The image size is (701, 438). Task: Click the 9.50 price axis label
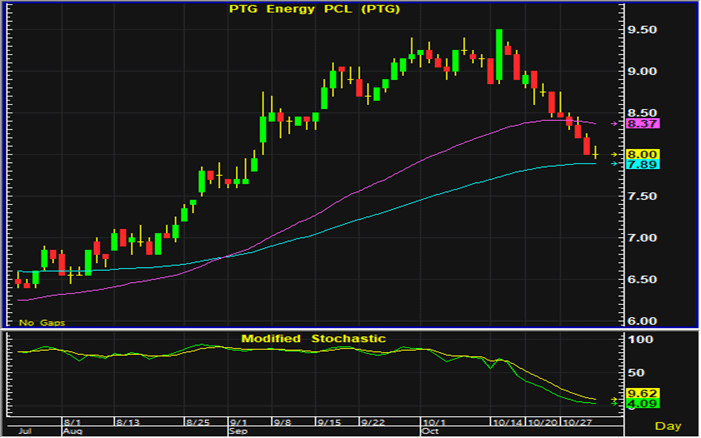tap(642, 30)
